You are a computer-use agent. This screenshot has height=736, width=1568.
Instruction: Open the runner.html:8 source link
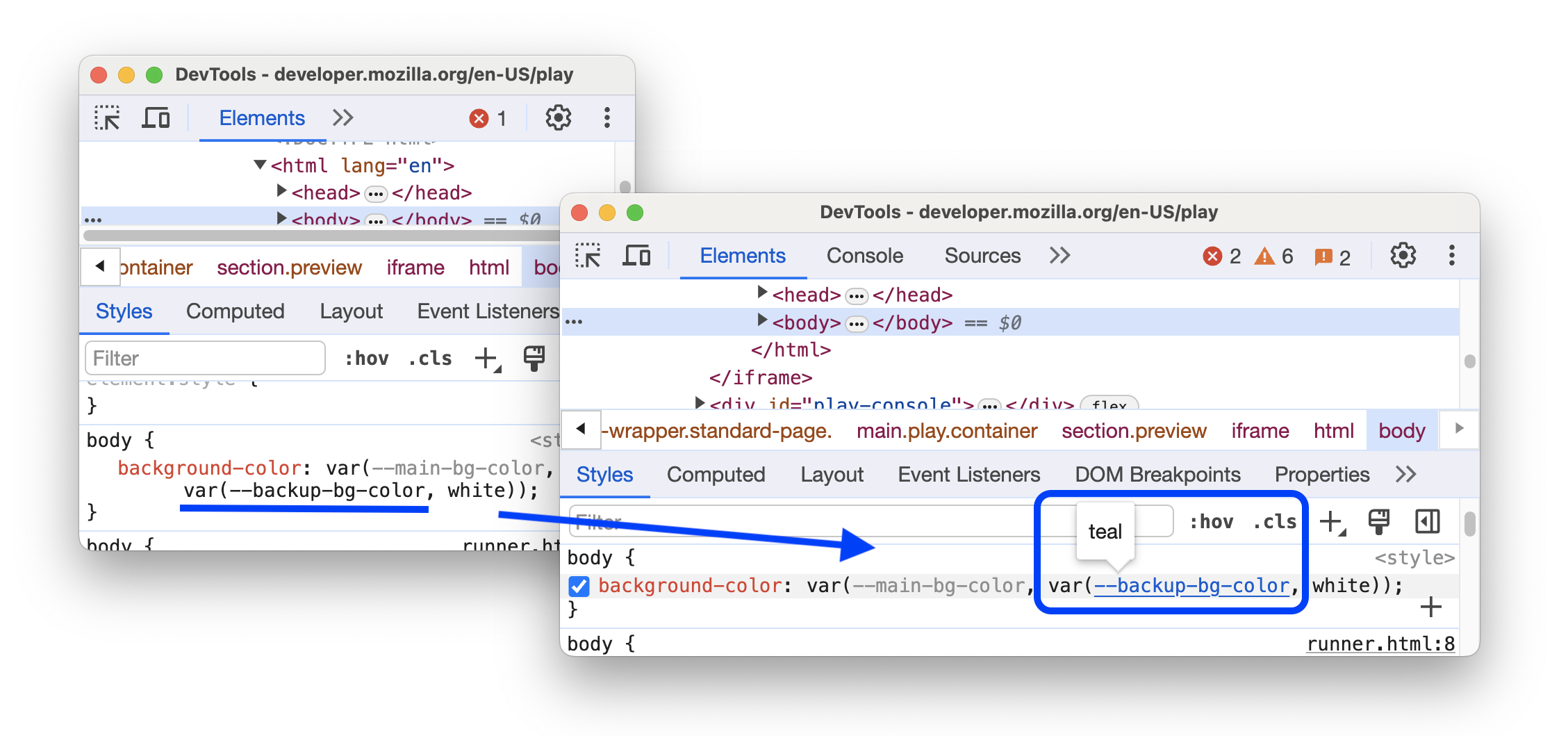tap(1380, 644)
